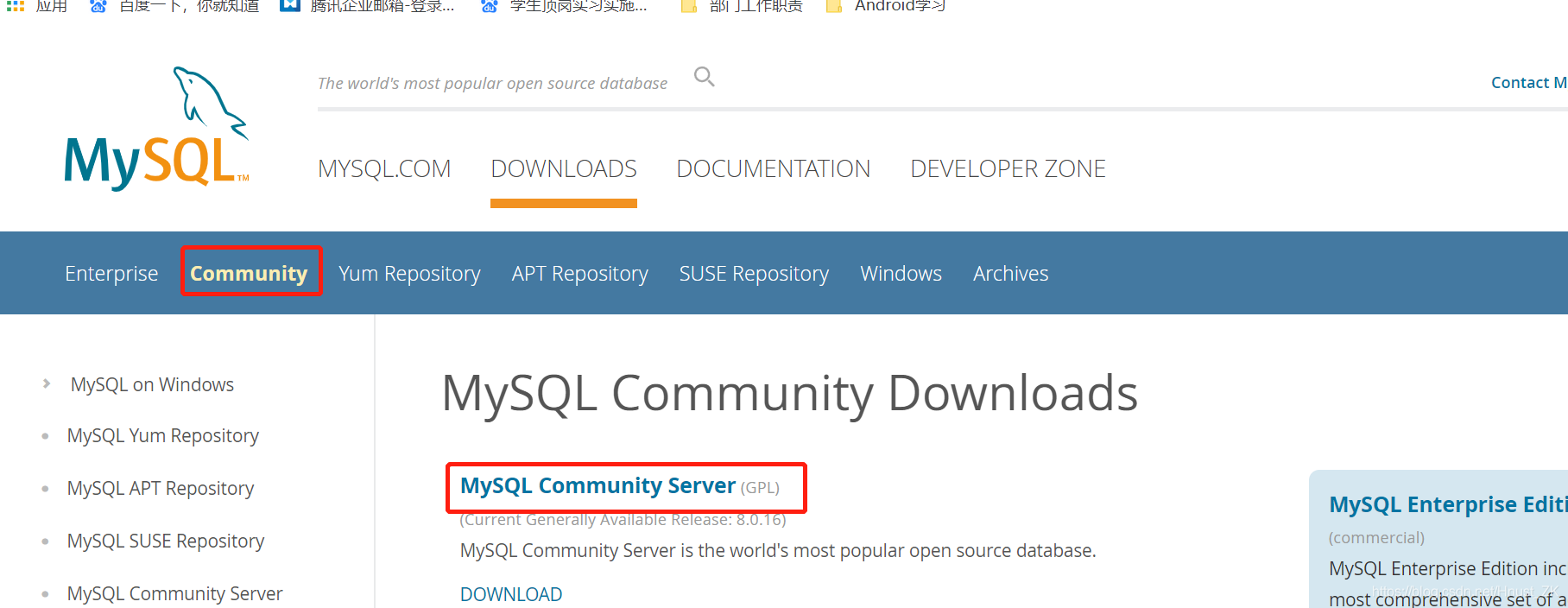The image size is (1568, 608).
Task: Open the Baidu bookmark in the bar
Action: click(174, 6)
